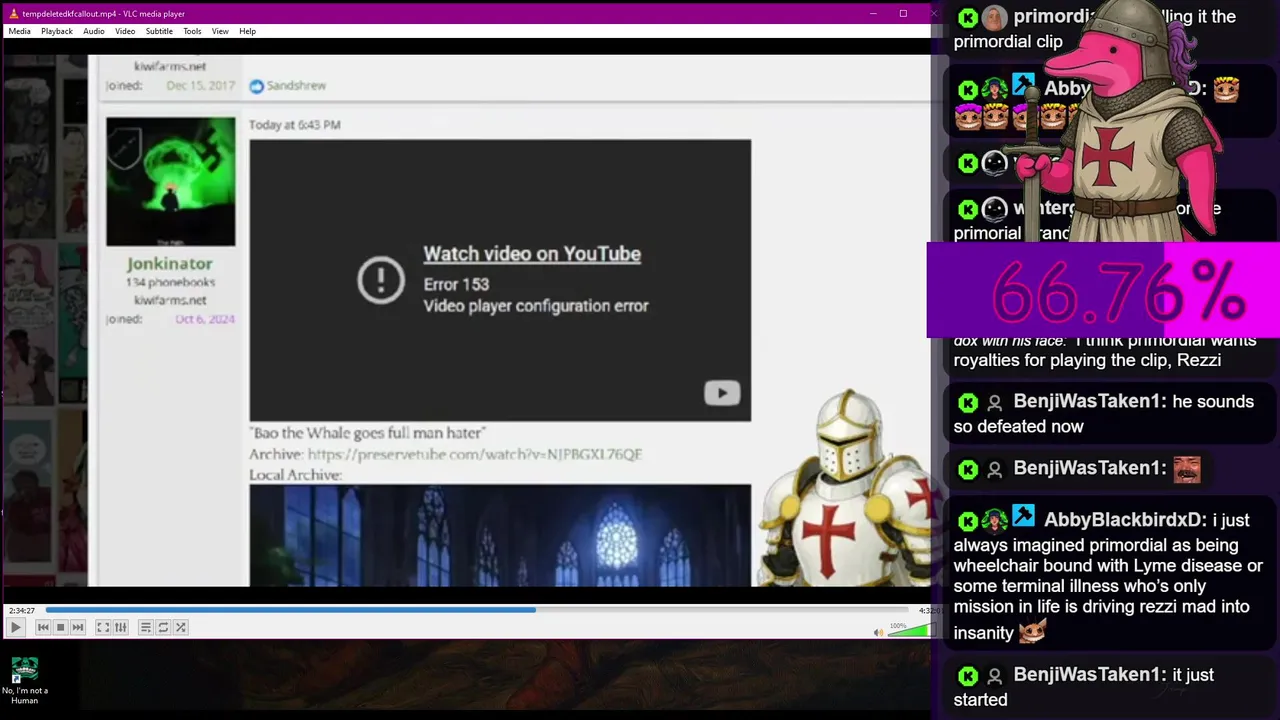Click the elapsed time 2:34:27
1280x720 pixels.
click(22, 610)
